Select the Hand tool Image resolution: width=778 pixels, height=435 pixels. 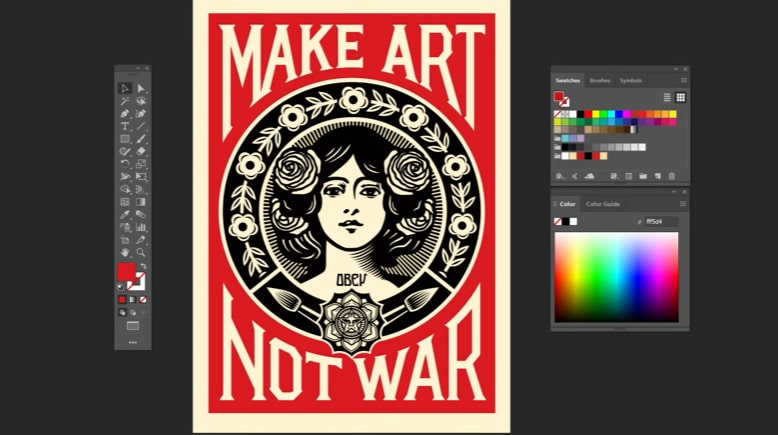click(125, 252)
